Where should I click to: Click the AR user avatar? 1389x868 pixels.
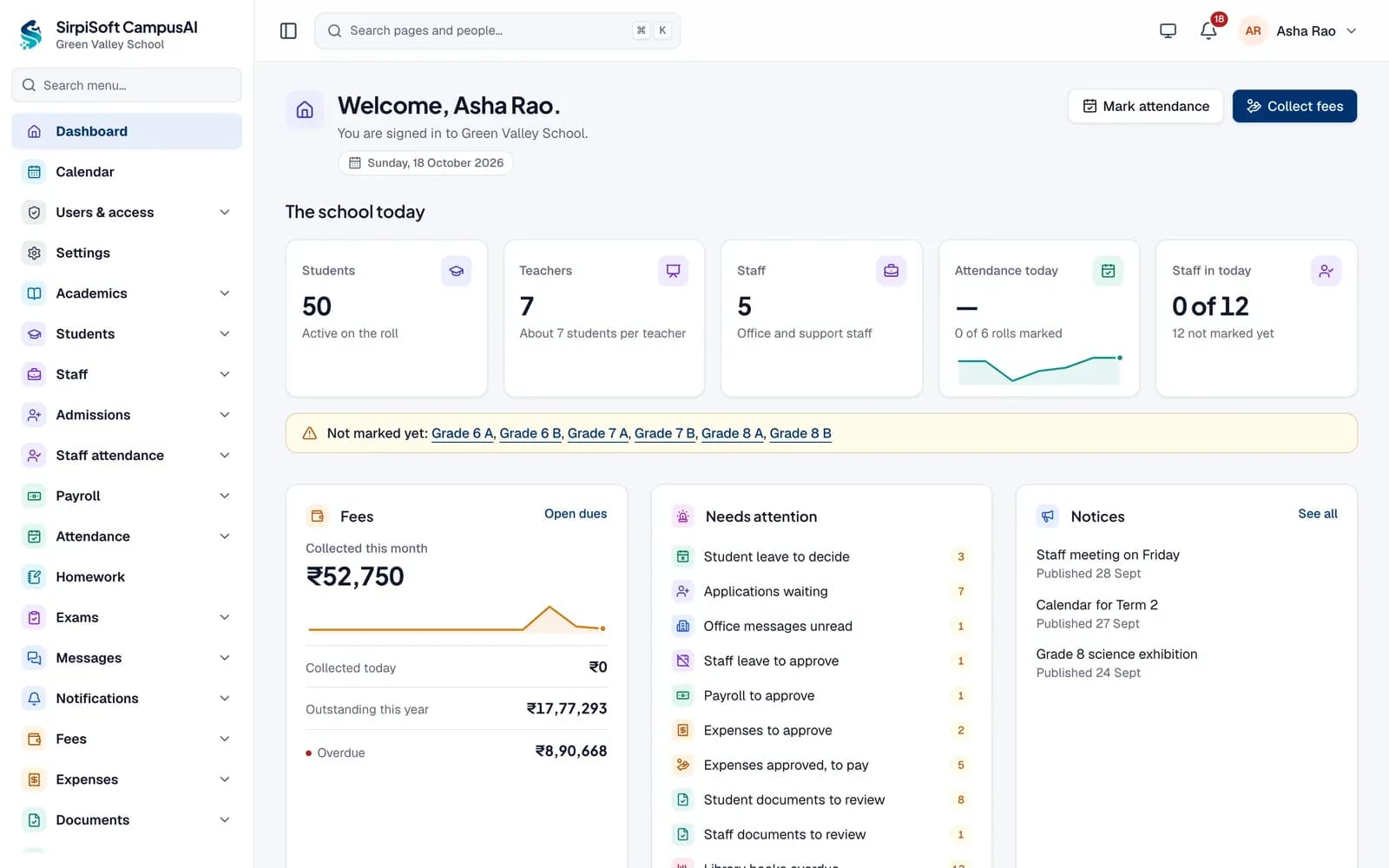click(x=1253, y=30)
